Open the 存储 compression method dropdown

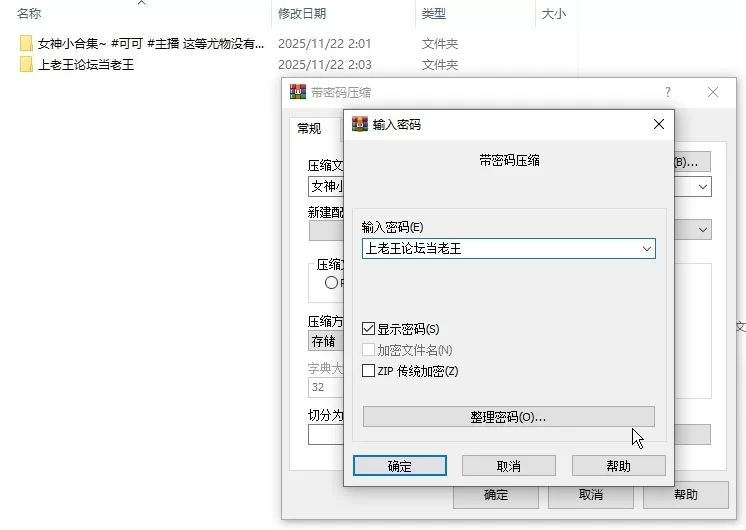point(326,341)
